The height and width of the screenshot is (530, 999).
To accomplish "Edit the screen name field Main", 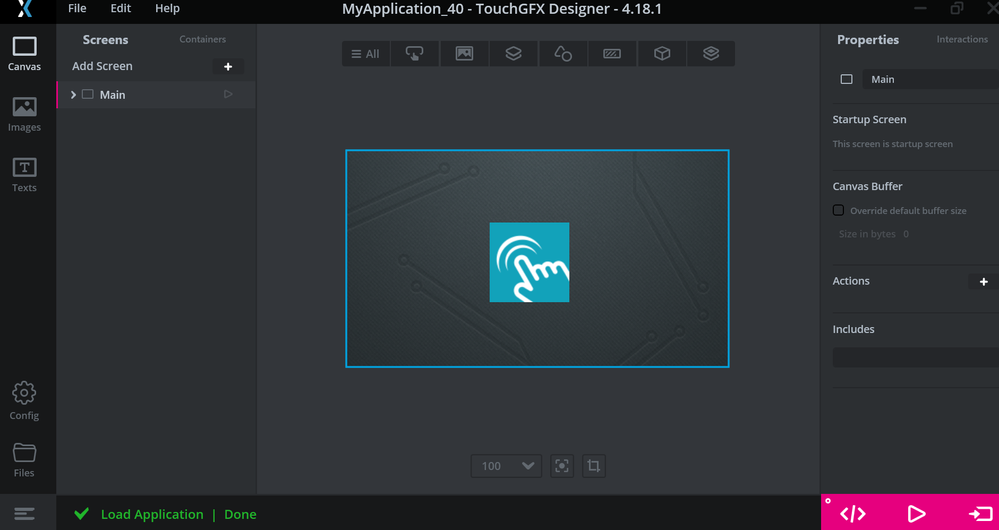I will point(931,79).
